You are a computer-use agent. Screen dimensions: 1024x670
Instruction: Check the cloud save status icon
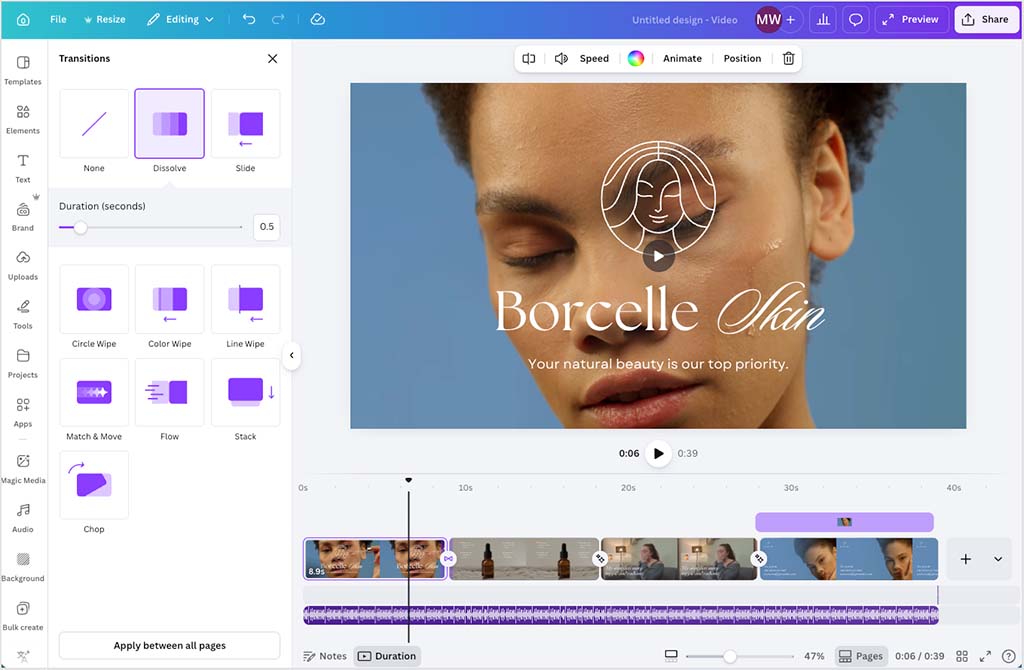tap(317, 20)
